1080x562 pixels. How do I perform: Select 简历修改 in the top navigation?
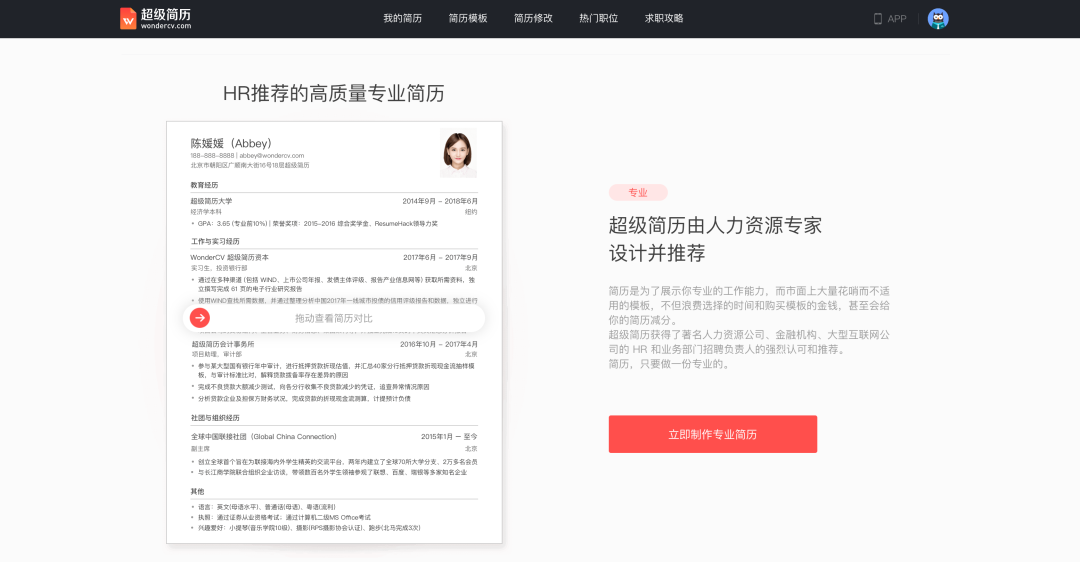click(x=533, y=18)
